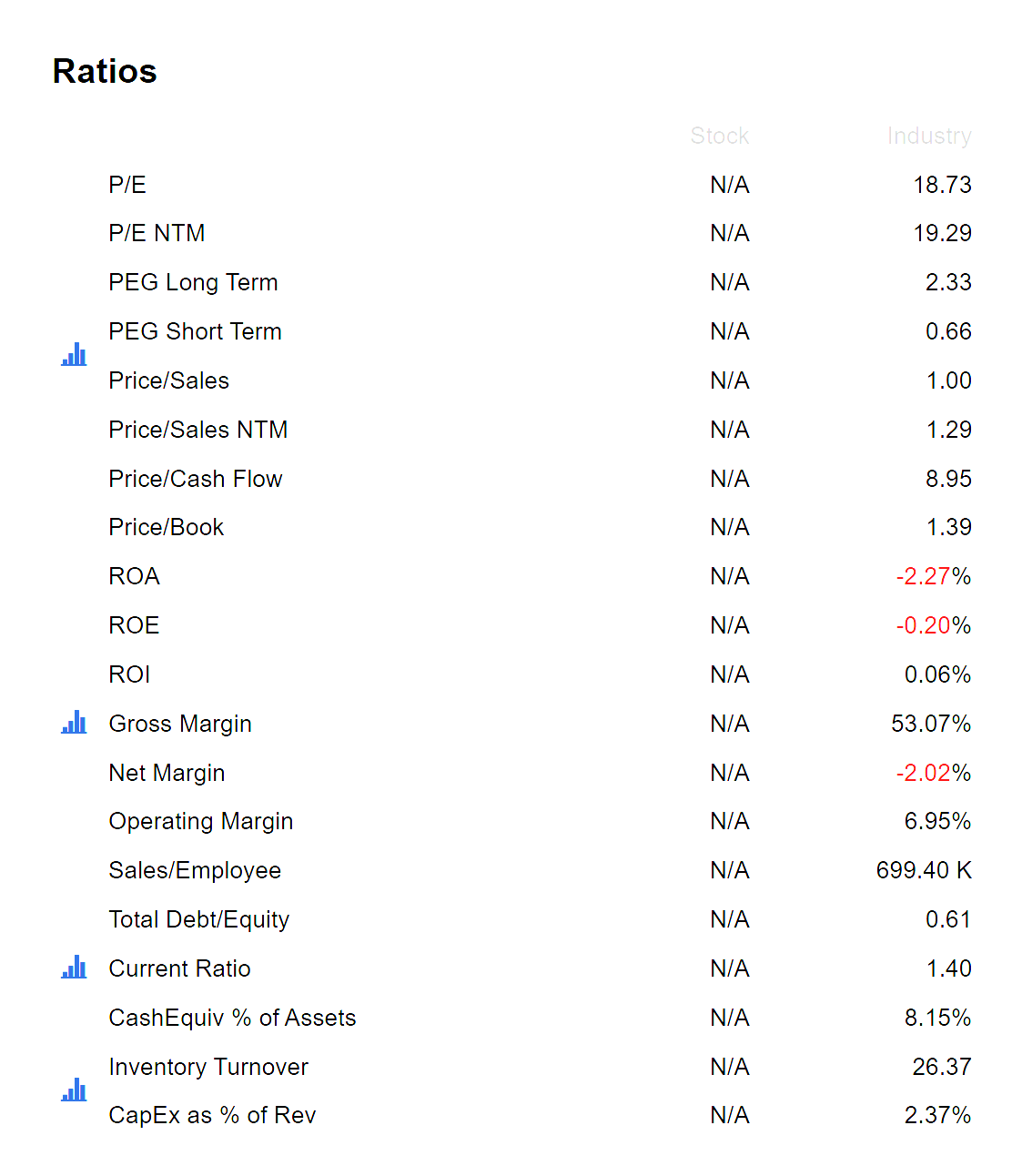
Task: Click the Sales/Employee value 699.40 K
Action: pos(923,870)
